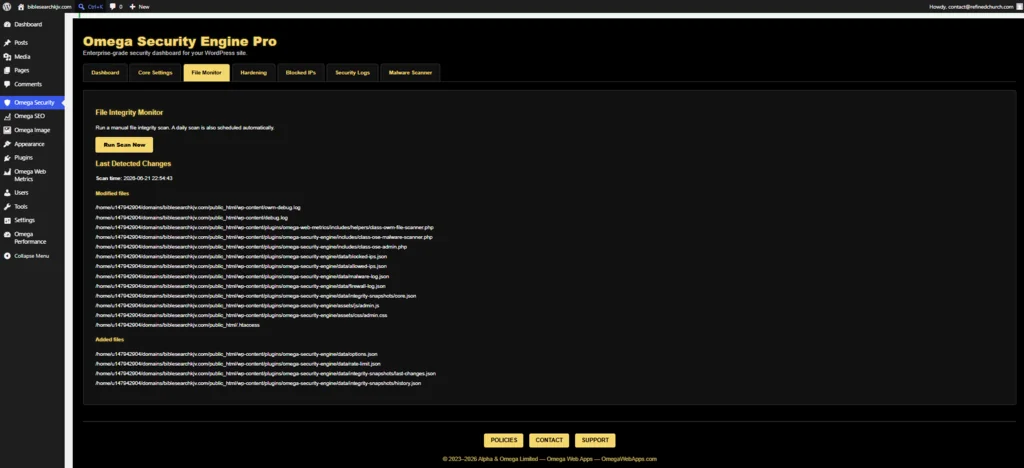Click the admin bar comments bubble showing 0
Viewport: 1024px width, 468px height.
116,7
